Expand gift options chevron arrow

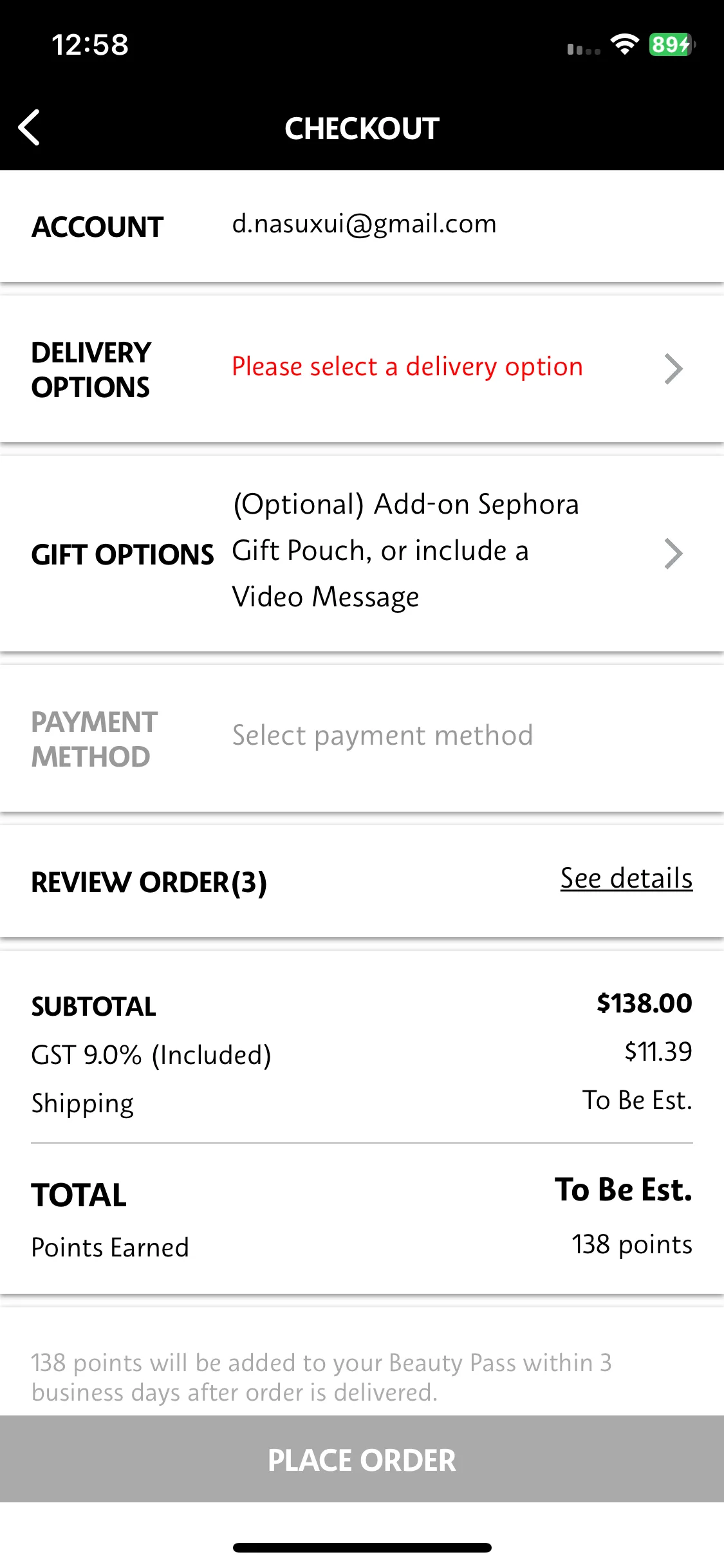pos(673,554)
